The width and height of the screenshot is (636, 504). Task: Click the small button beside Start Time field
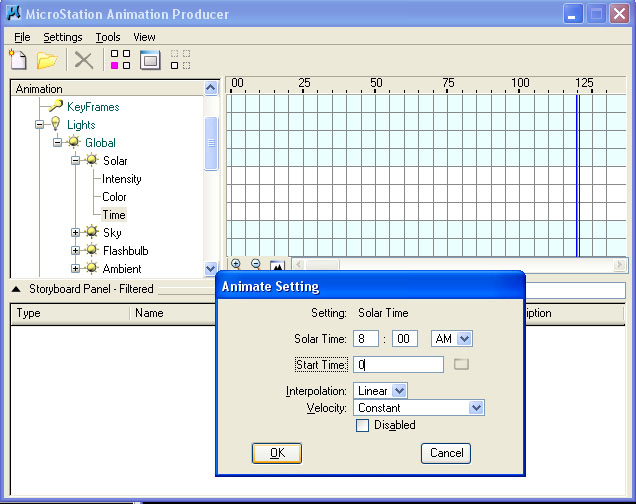tap(461, 364)
